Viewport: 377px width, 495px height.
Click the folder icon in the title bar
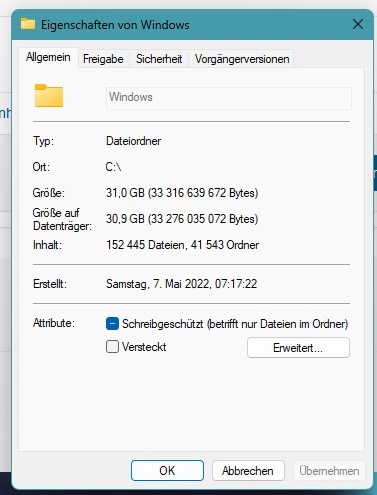pos(28,24)
